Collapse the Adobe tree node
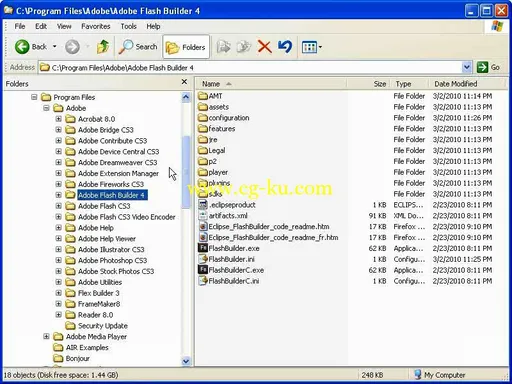 pyautogui.click(x=46, y=108)
